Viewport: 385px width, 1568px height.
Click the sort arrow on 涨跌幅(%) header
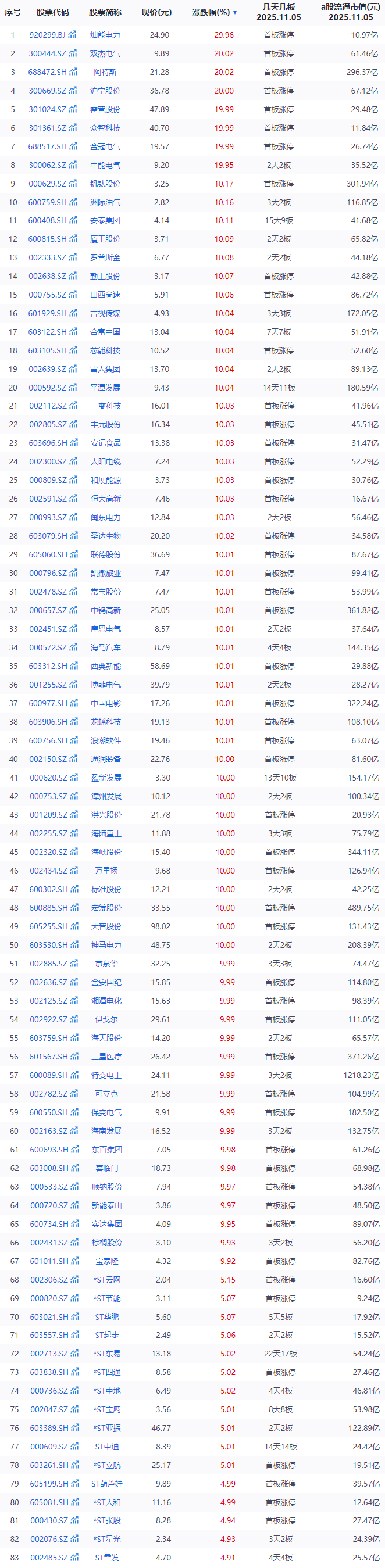(x=234, y=13)
